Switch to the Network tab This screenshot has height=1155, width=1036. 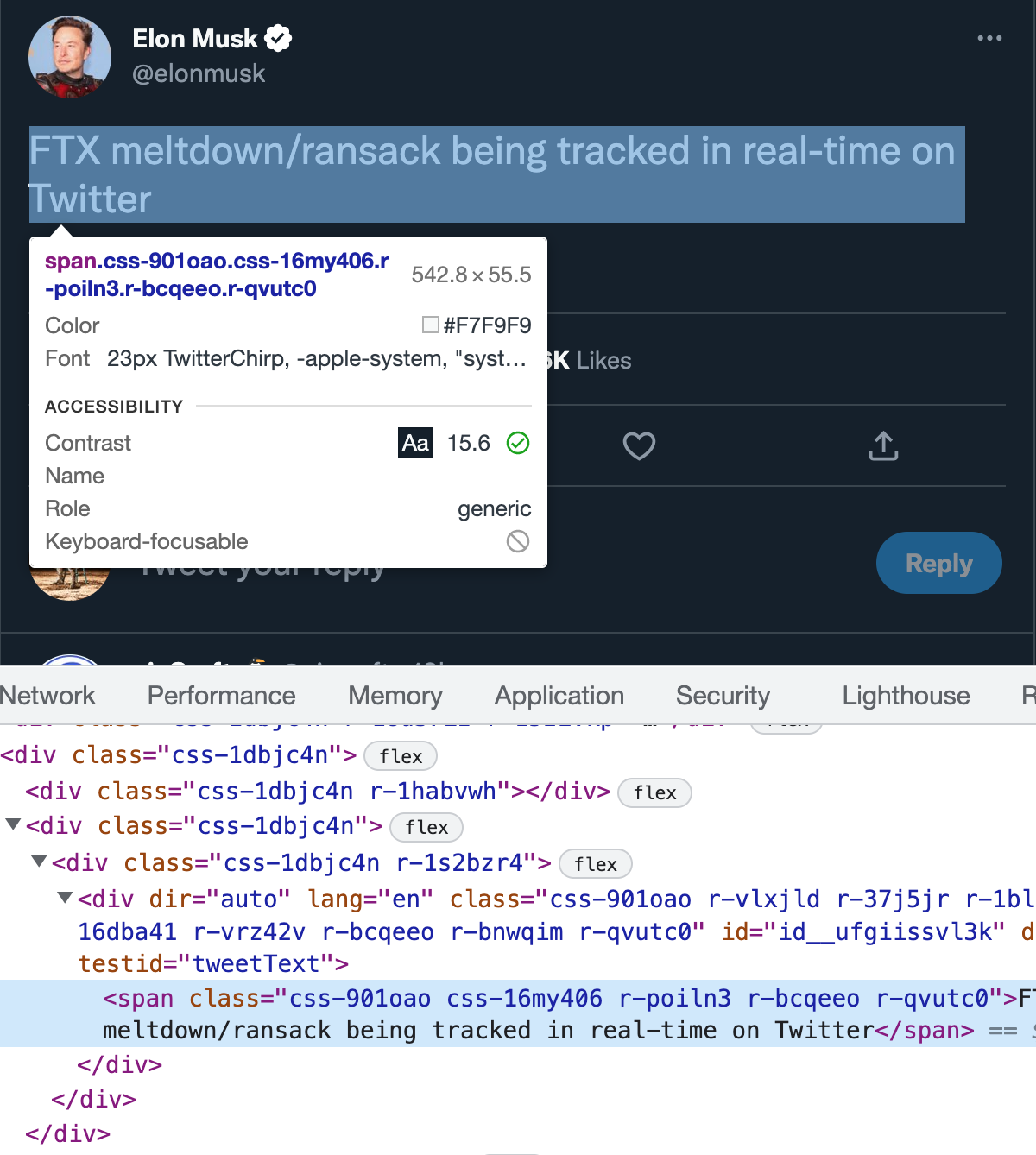(x=47, y=696)
